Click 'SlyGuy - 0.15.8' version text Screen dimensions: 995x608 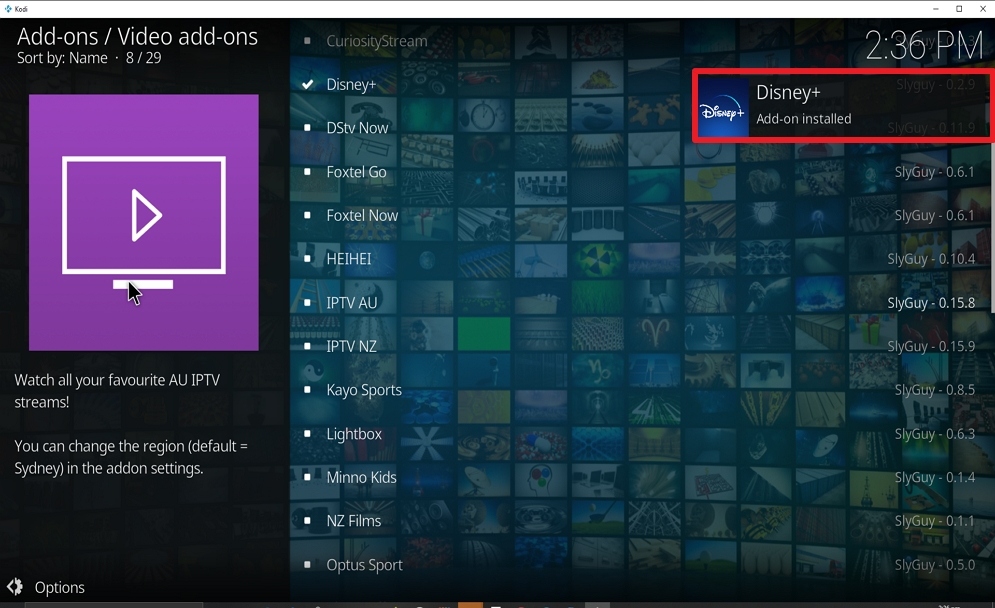click(931, 303)
